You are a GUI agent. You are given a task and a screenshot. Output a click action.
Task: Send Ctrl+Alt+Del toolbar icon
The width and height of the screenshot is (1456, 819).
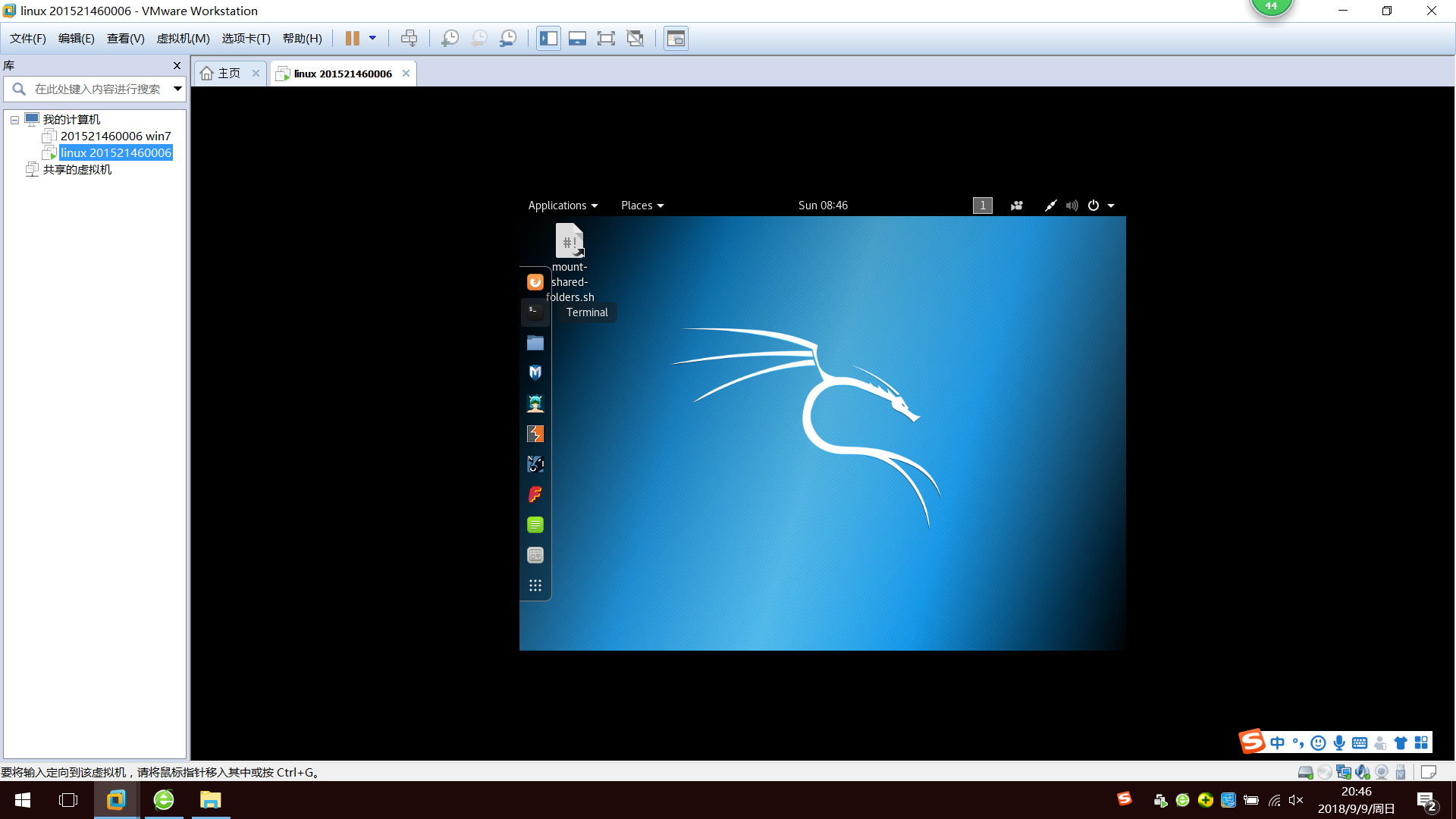pyautogui.click(x=409, y=39)
